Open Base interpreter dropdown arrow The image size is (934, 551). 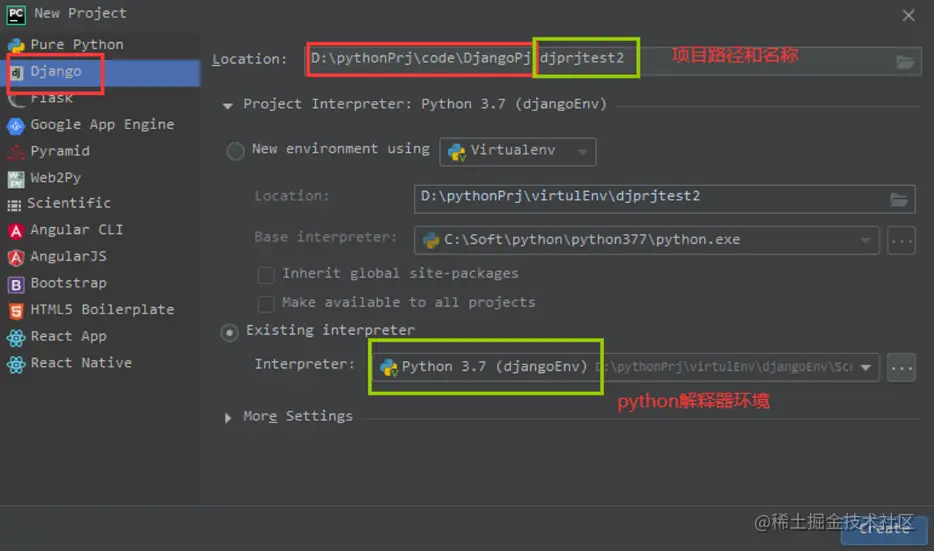click(x=865, y=241)
